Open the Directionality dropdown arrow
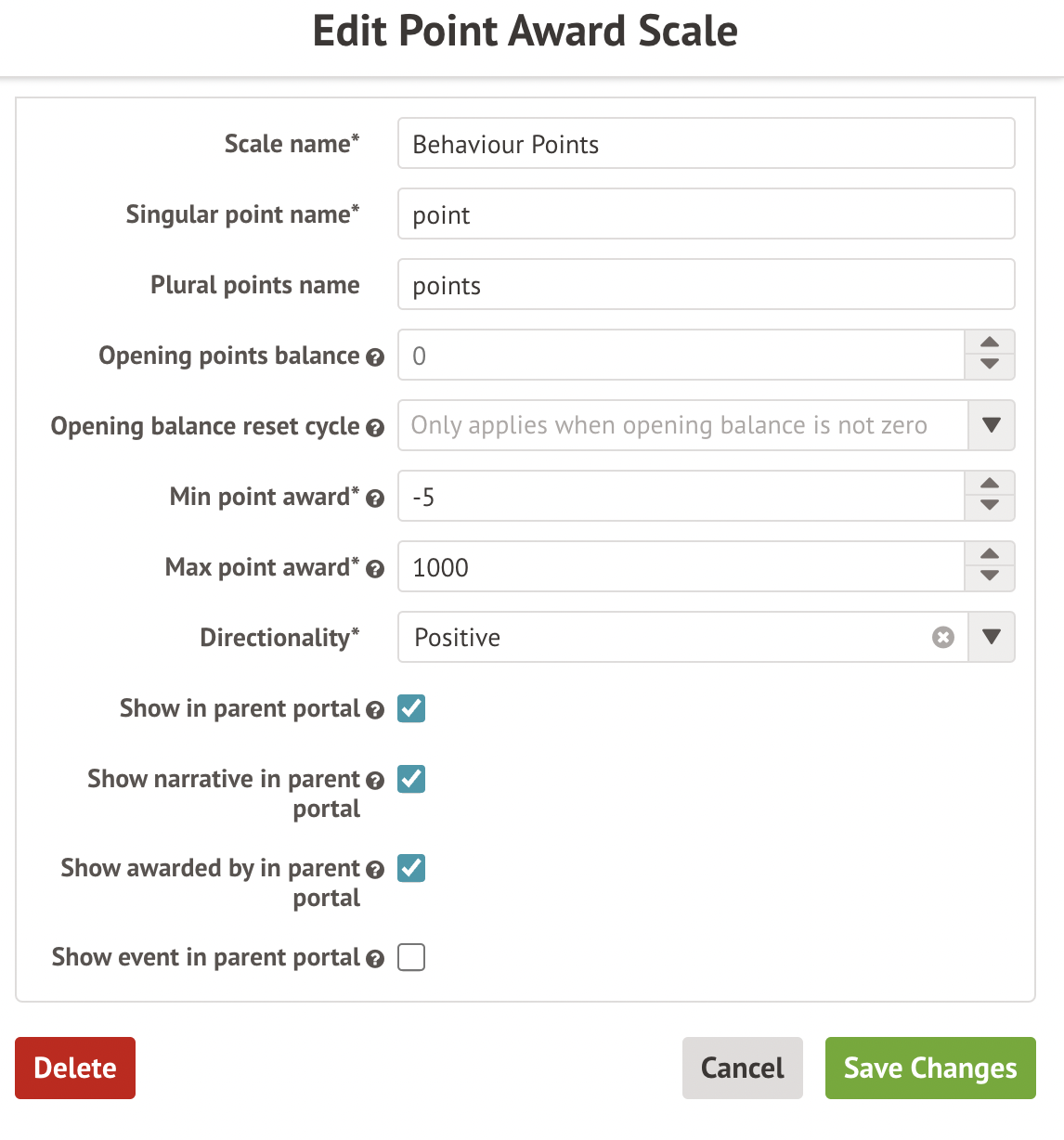This screenshot has height=1140, width=1064. [991, 637]
